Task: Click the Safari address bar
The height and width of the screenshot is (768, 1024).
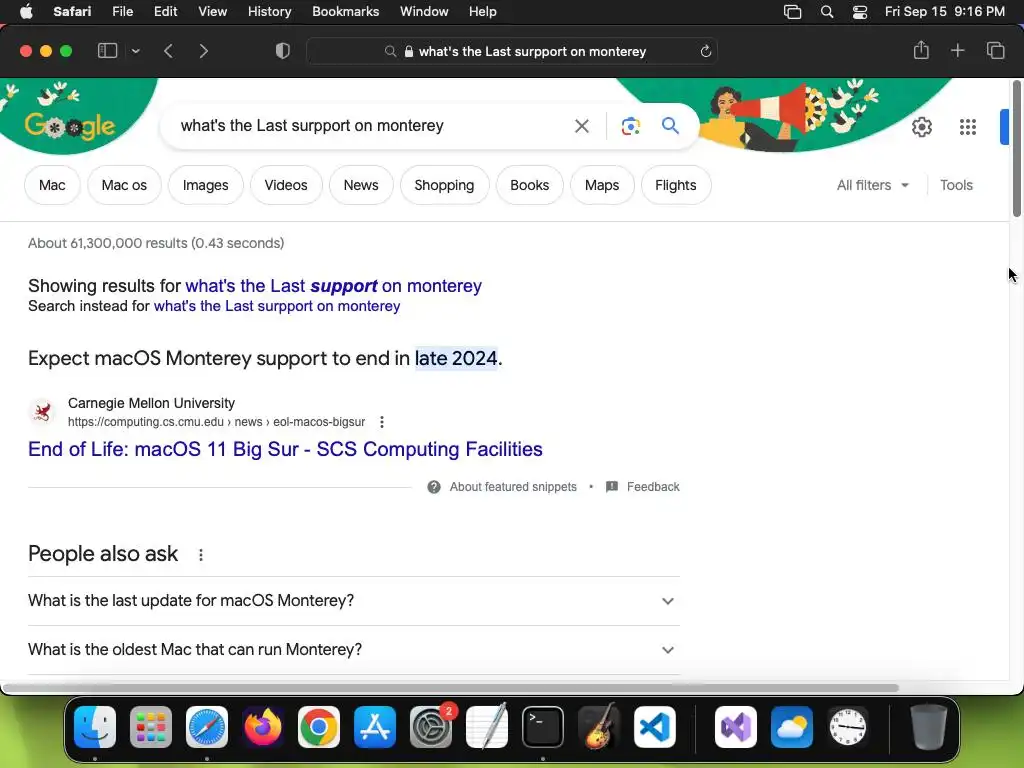Action: [x=512, y=51]
